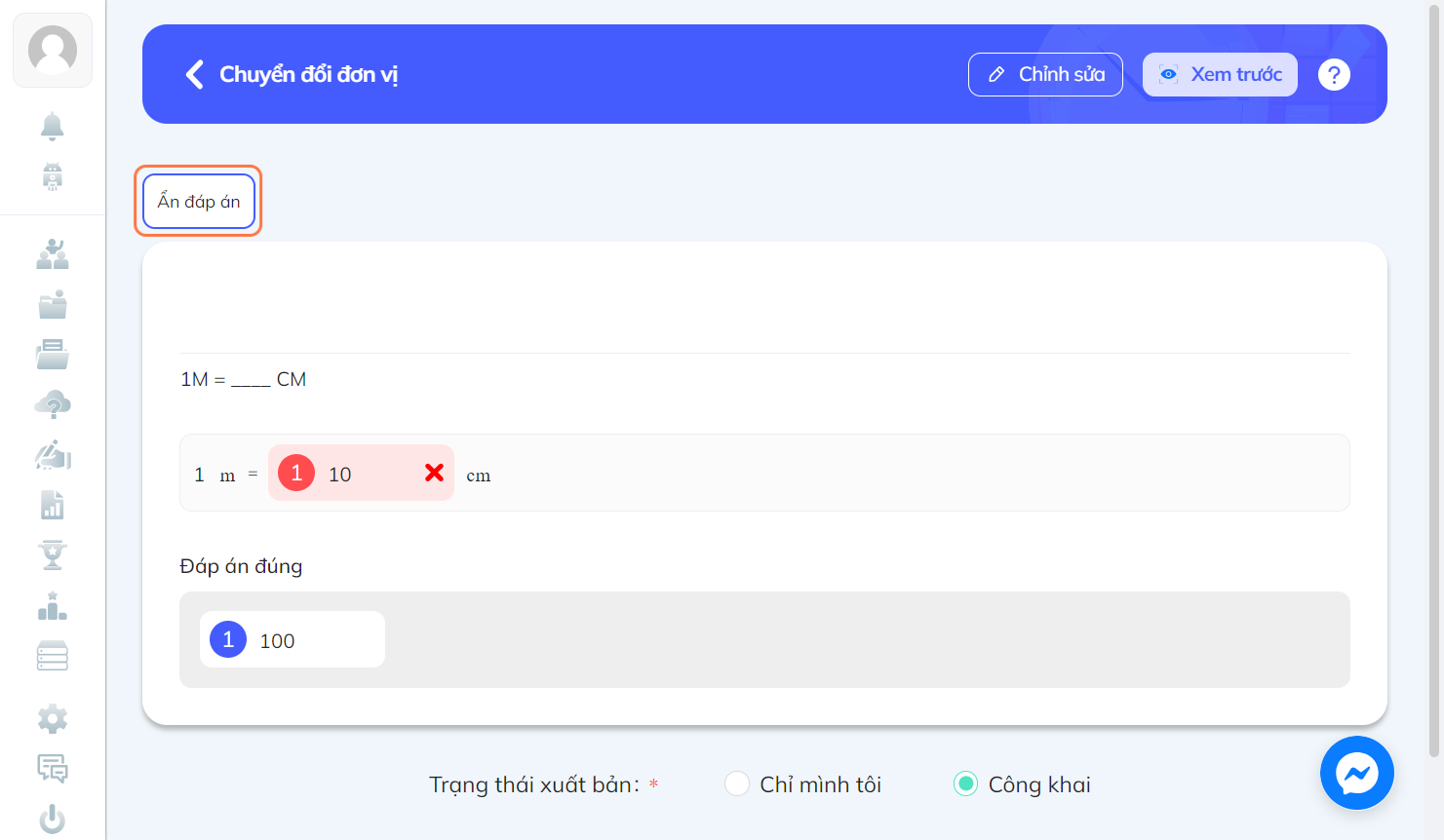This screenshot has width=1444, height=840.
Task: Click the 'Xem trước' preview button
Action: (x=1220, y=74)
